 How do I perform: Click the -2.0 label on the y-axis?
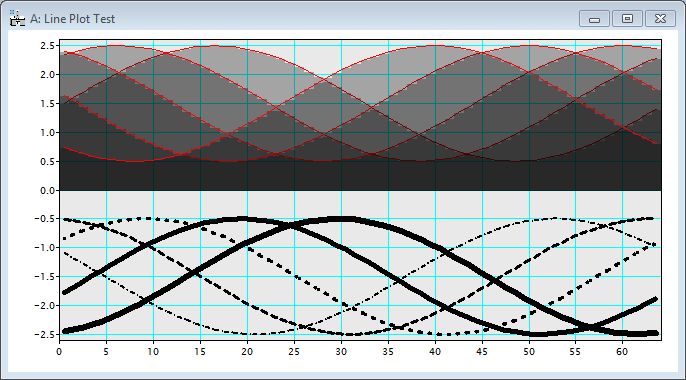point(45,305)
